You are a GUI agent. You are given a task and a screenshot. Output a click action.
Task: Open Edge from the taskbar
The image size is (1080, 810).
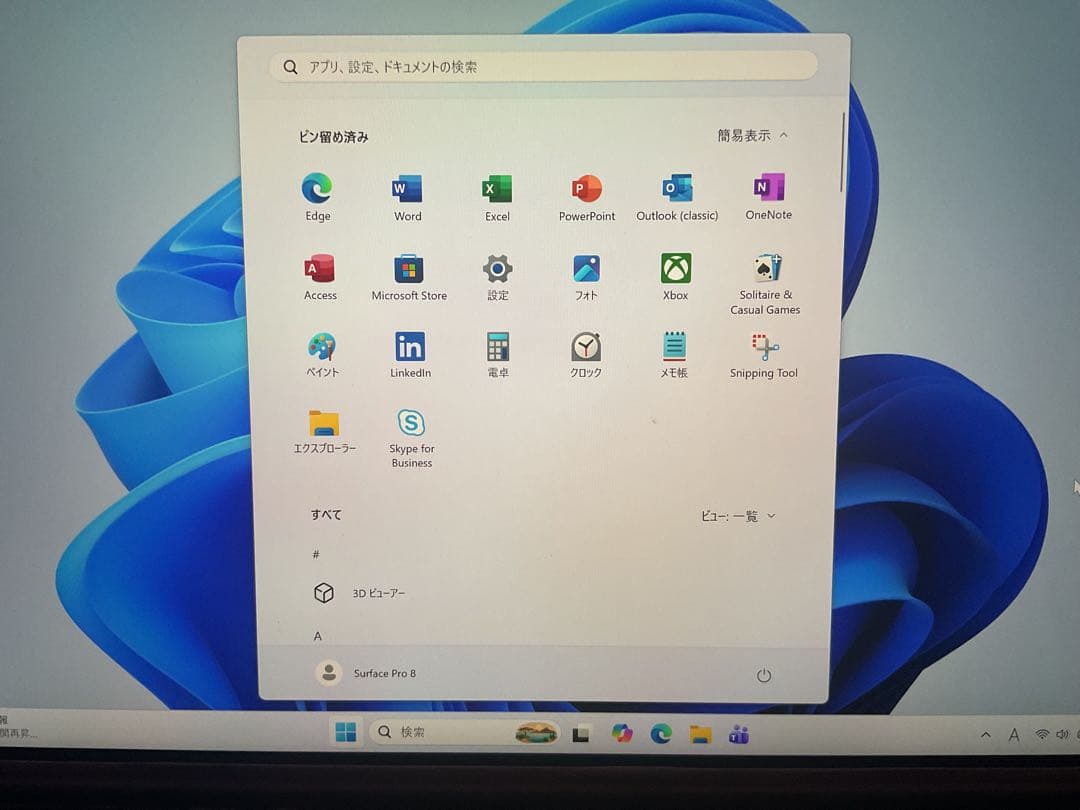(x=661, y=734)
